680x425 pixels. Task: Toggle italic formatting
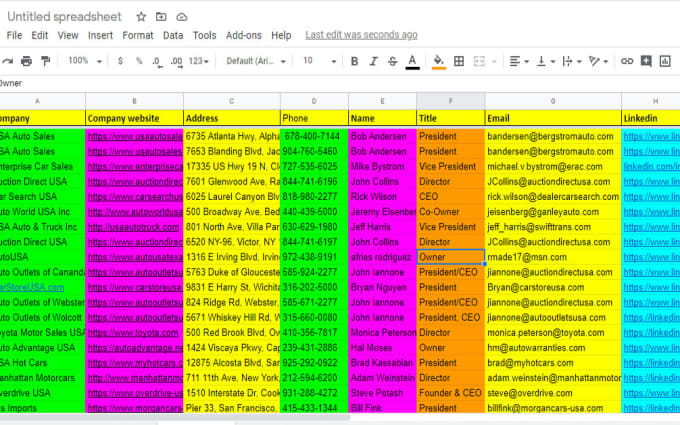click(x=373, y=61)
